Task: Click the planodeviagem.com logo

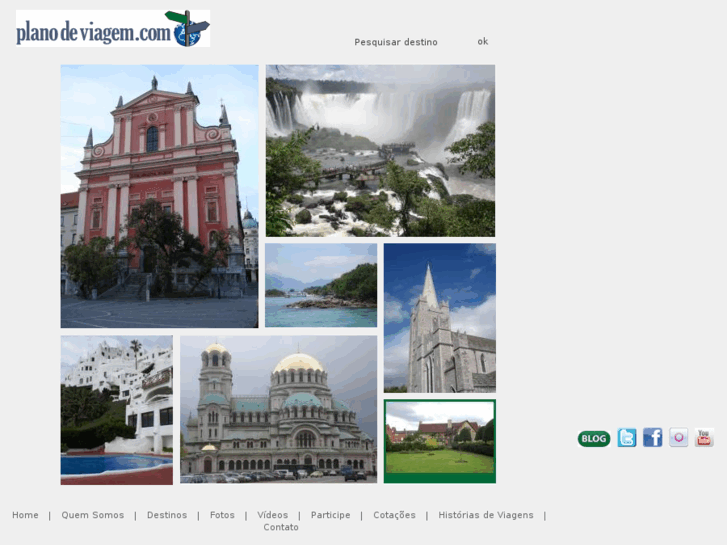Action: click(113, 28)
